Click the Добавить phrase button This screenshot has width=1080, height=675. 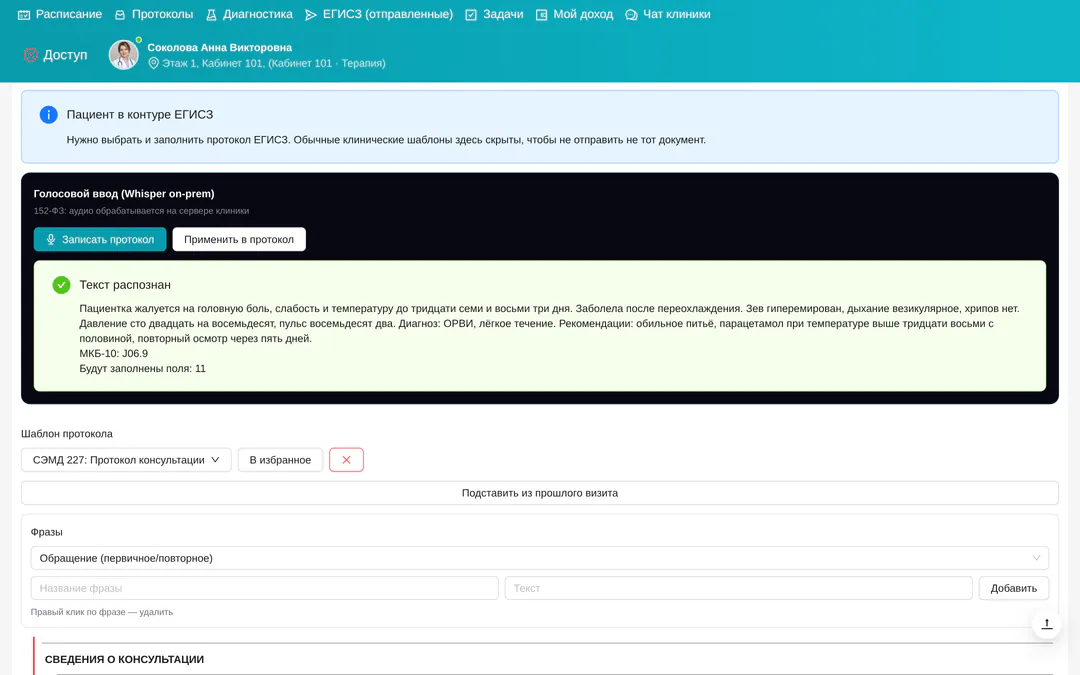tap(1014, 588)
